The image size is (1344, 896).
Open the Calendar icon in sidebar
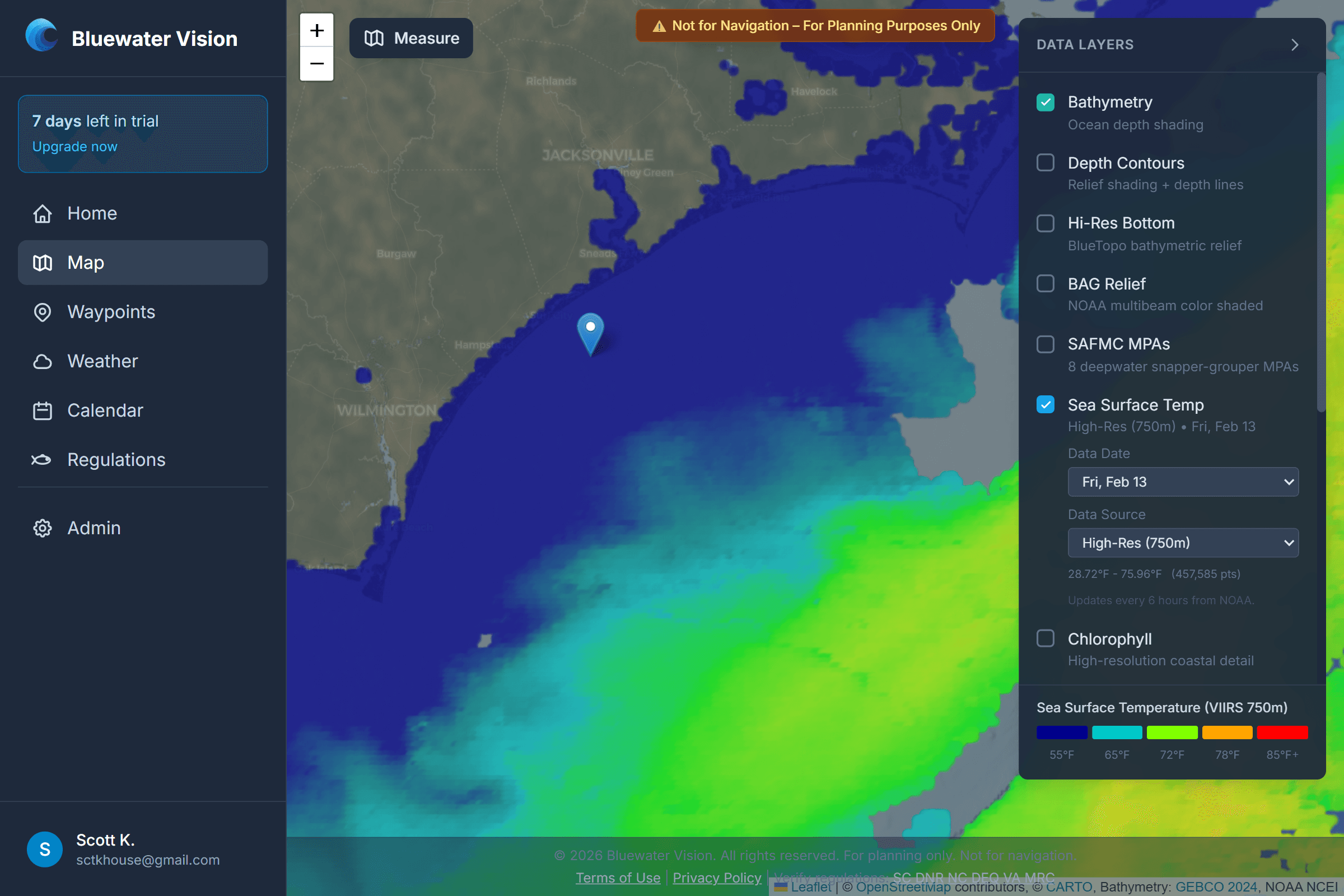pos(43,410)
